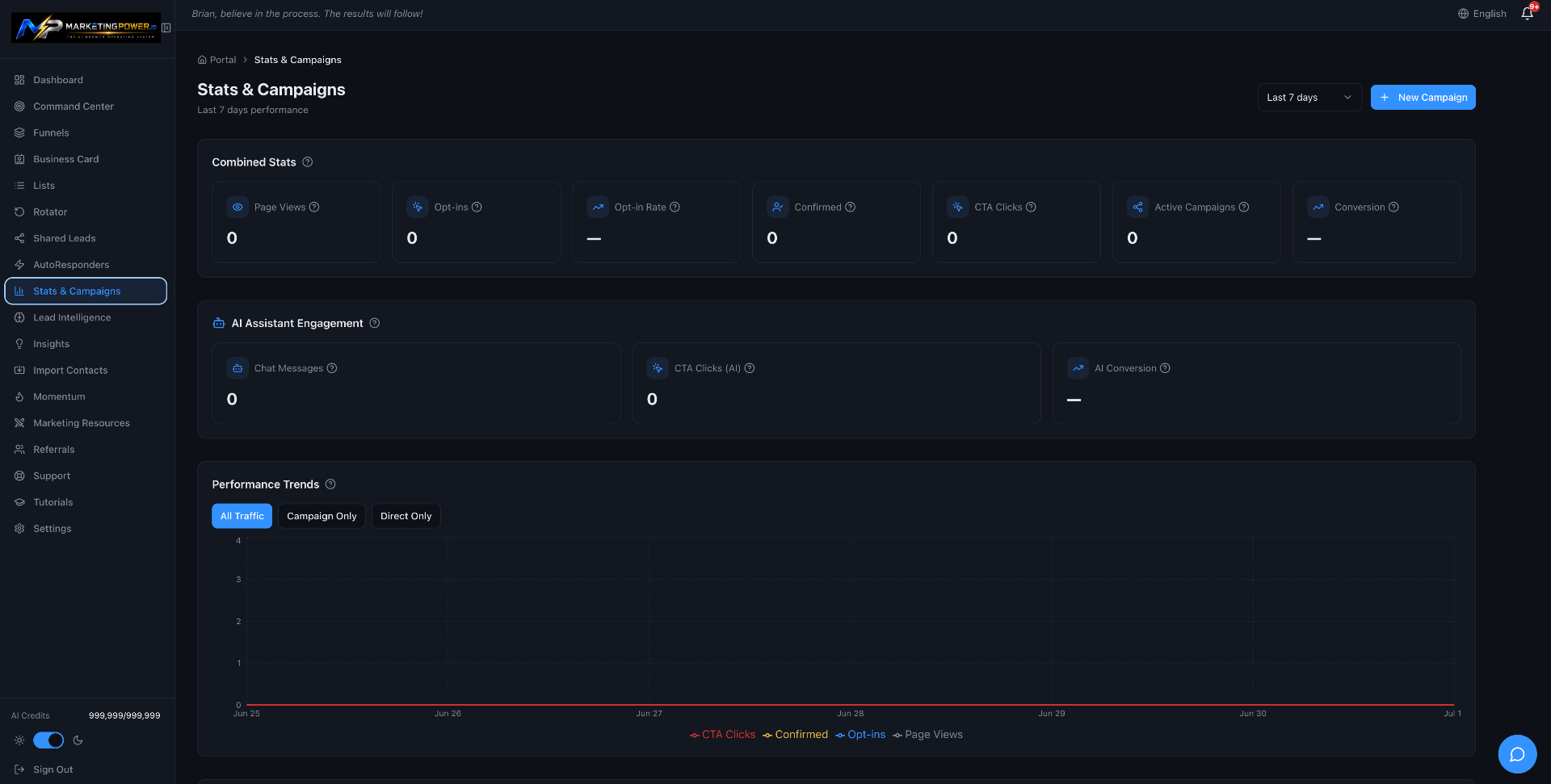Click the Opt-ins stat card
The height and width of the screenshot is (784, 1551).
tap(476, 222)
